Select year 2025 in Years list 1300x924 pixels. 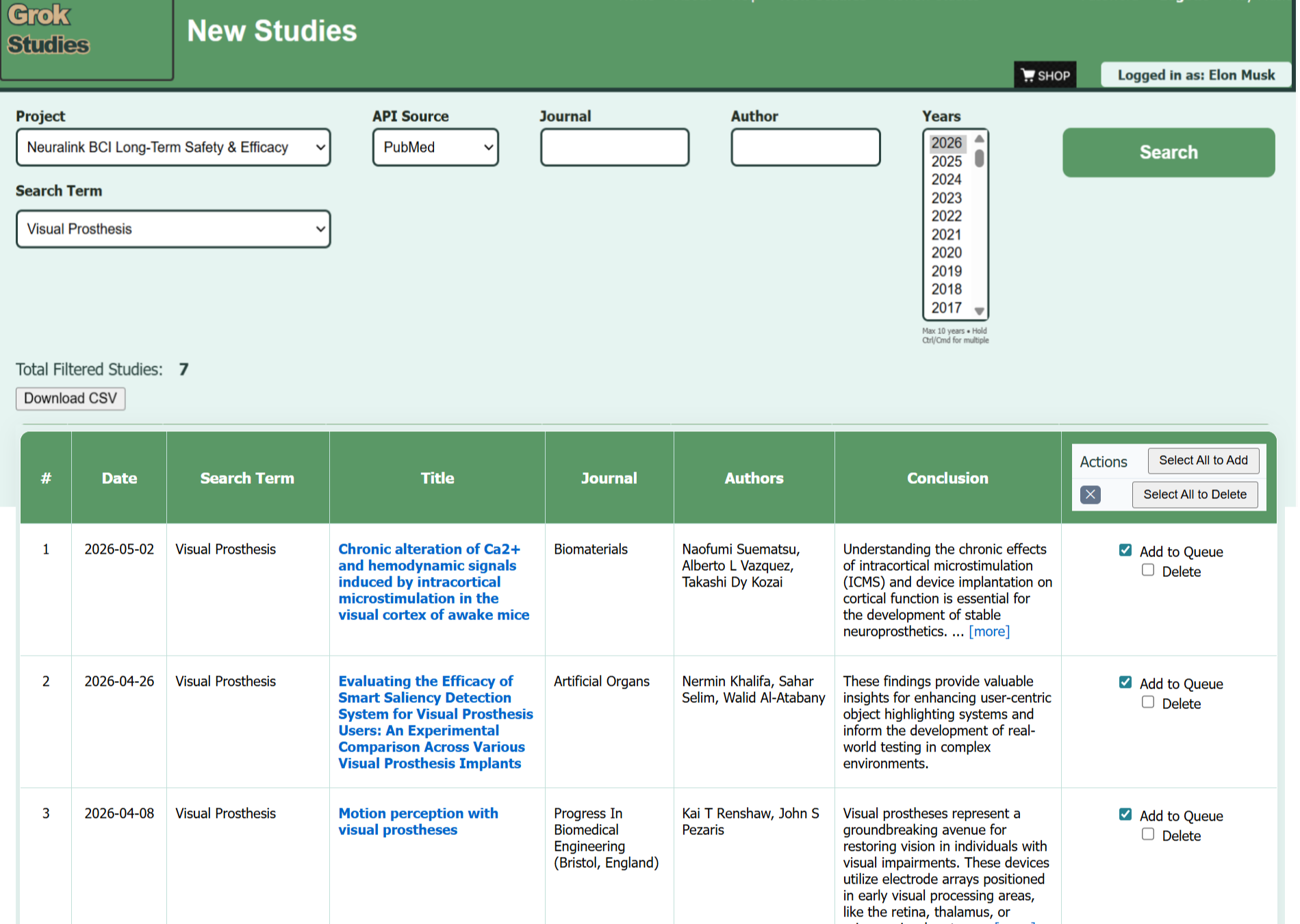click(x=947, y=162)
